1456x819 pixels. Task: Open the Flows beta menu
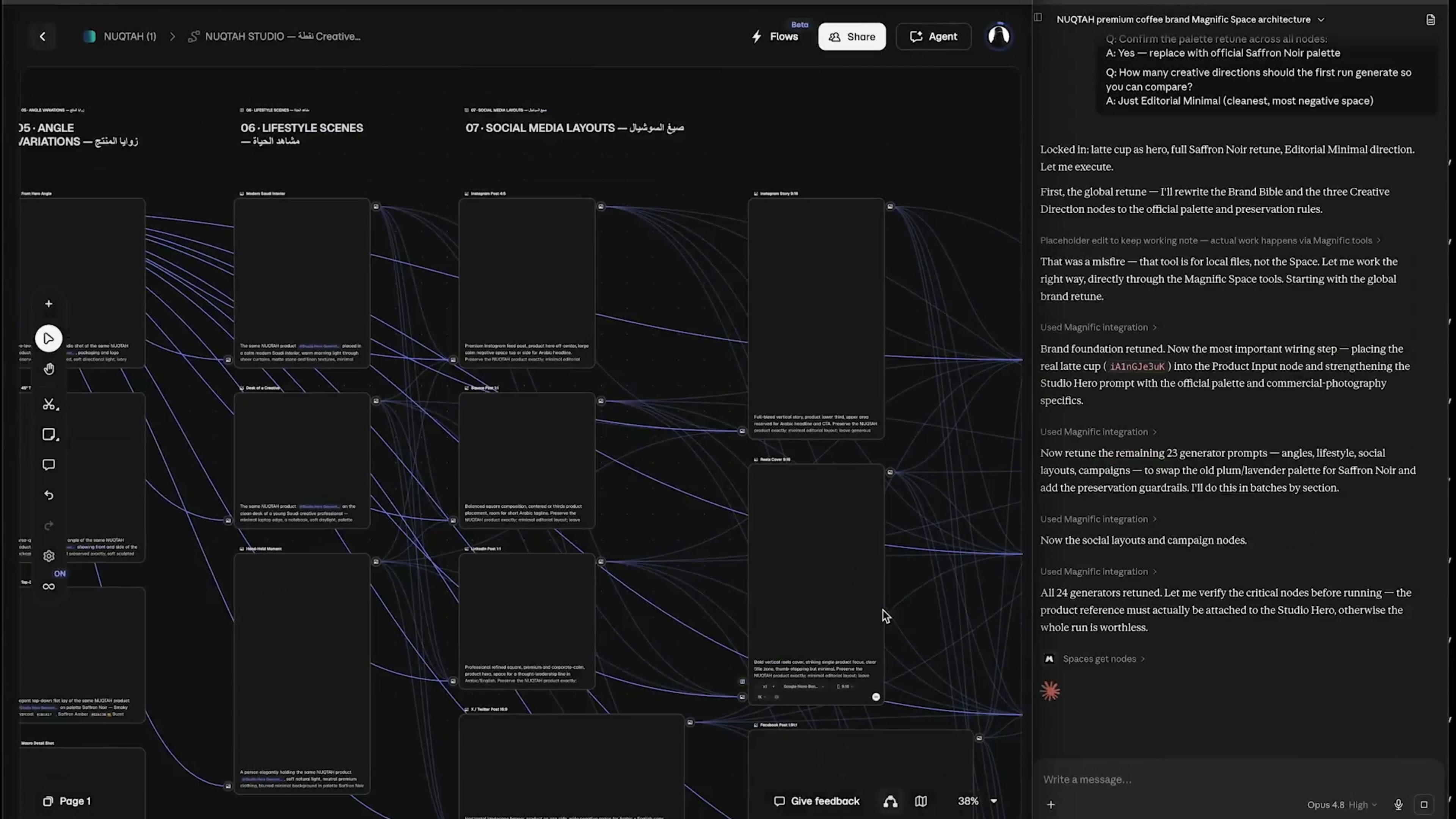(775, 37)
